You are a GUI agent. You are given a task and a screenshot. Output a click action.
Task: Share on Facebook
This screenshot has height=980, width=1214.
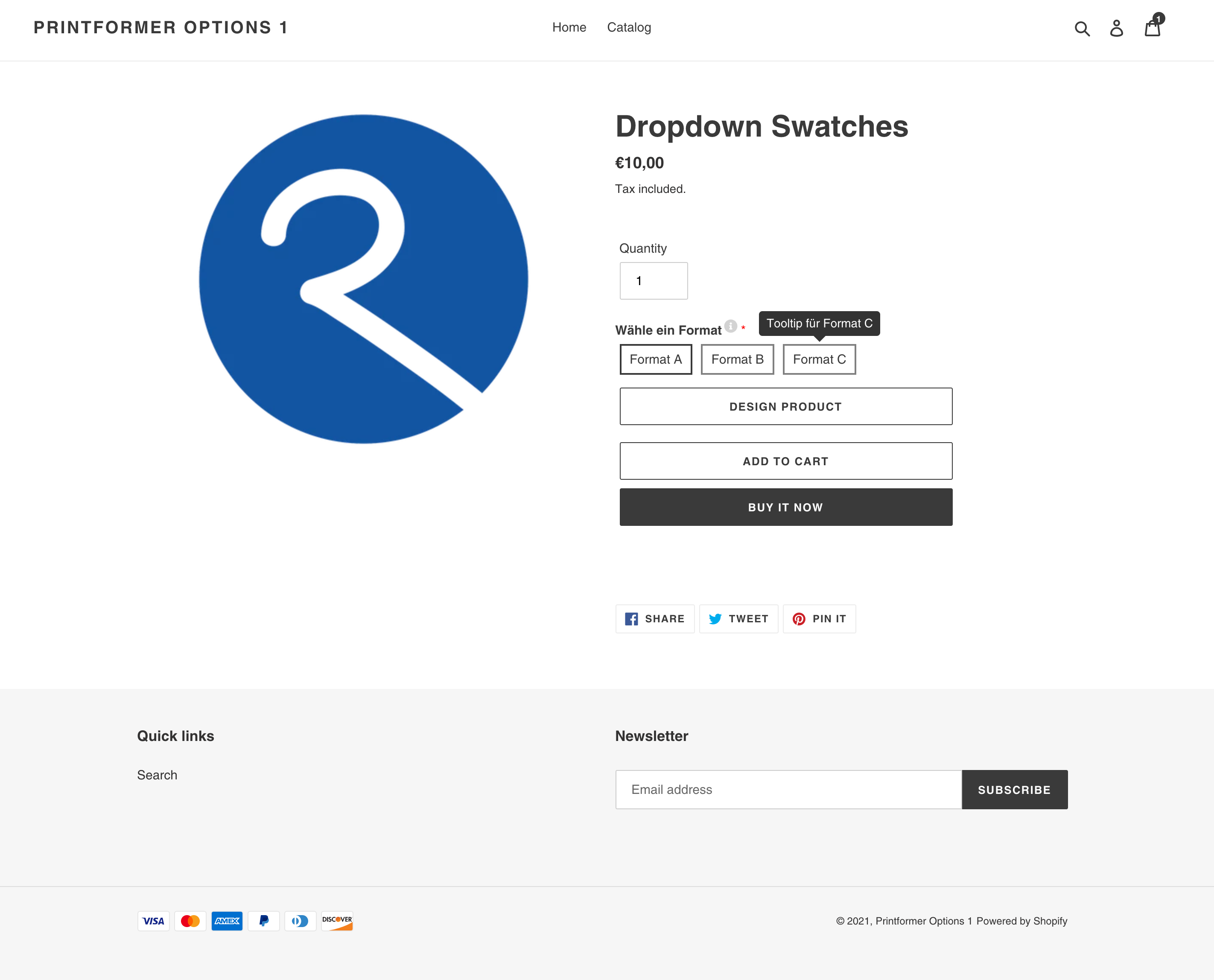[x=654, y=619]
